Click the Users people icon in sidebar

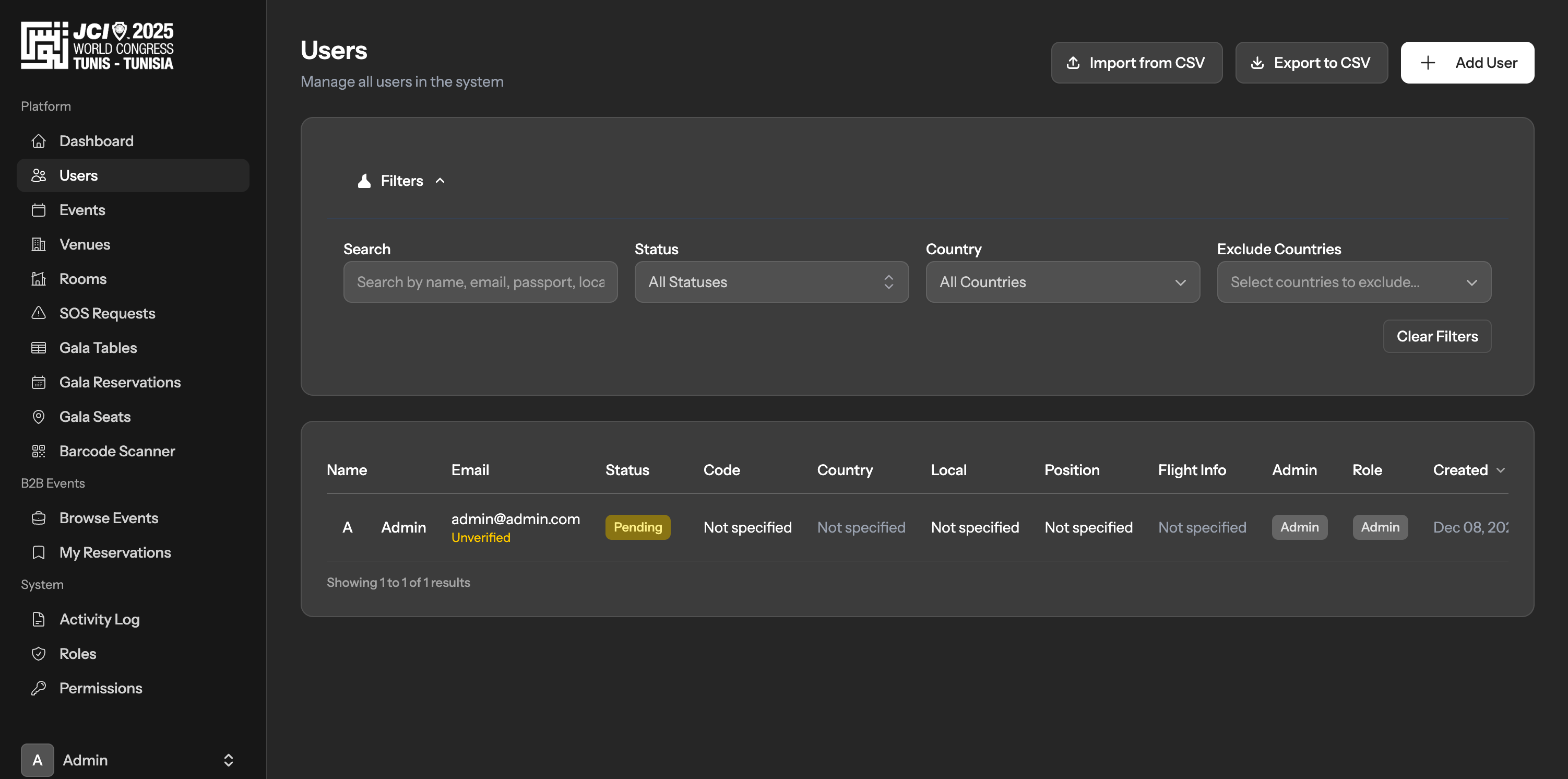point(38,175)
